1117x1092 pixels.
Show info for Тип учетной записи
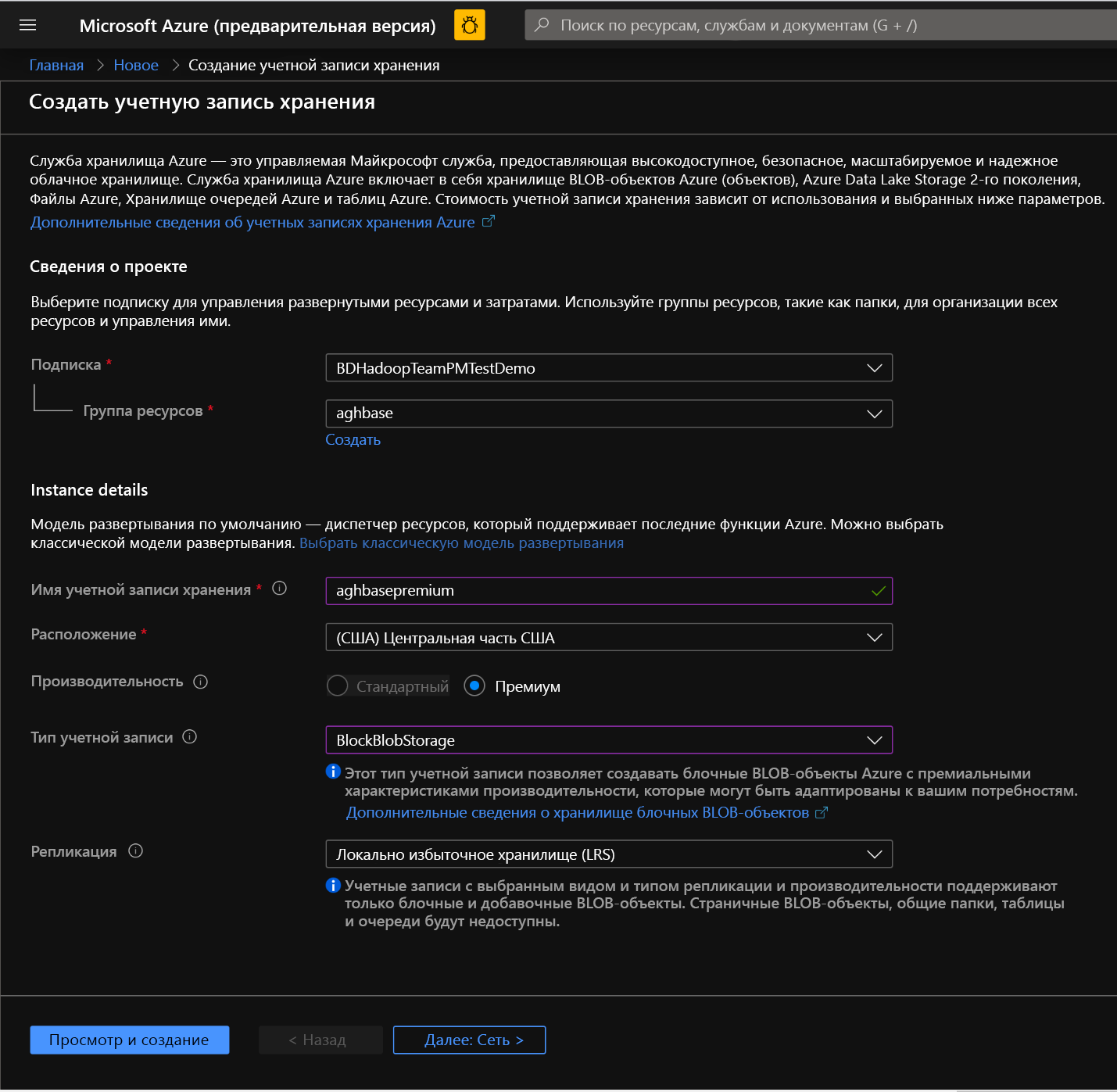point(190,736)
